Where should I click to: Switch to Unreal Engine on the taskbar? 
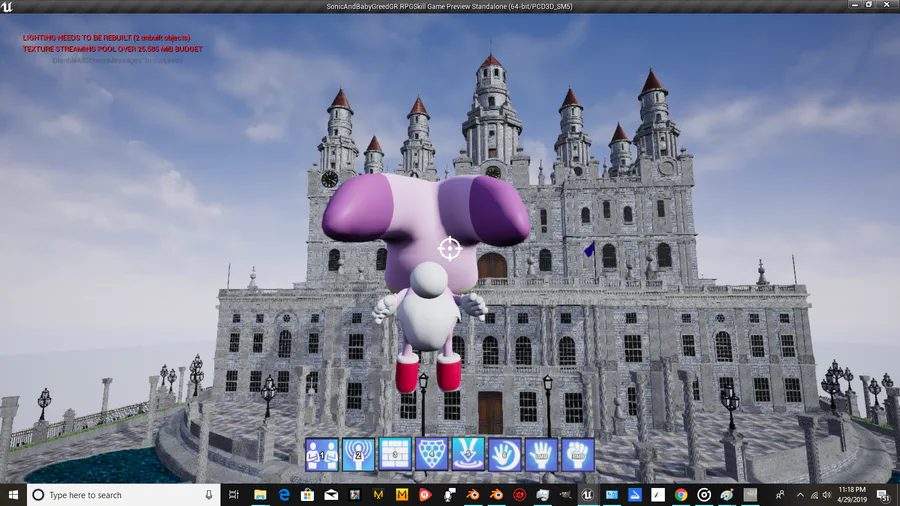point(587,495)
